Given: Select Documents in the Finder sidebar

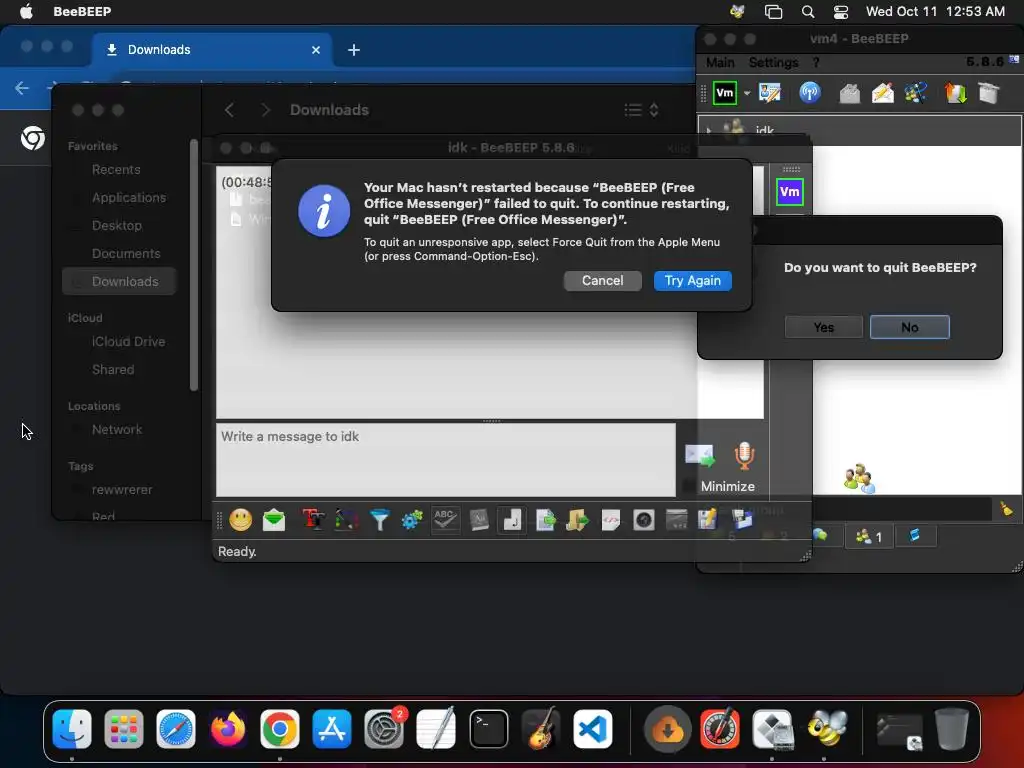Looking at the screenshot, I should [125, 254].
